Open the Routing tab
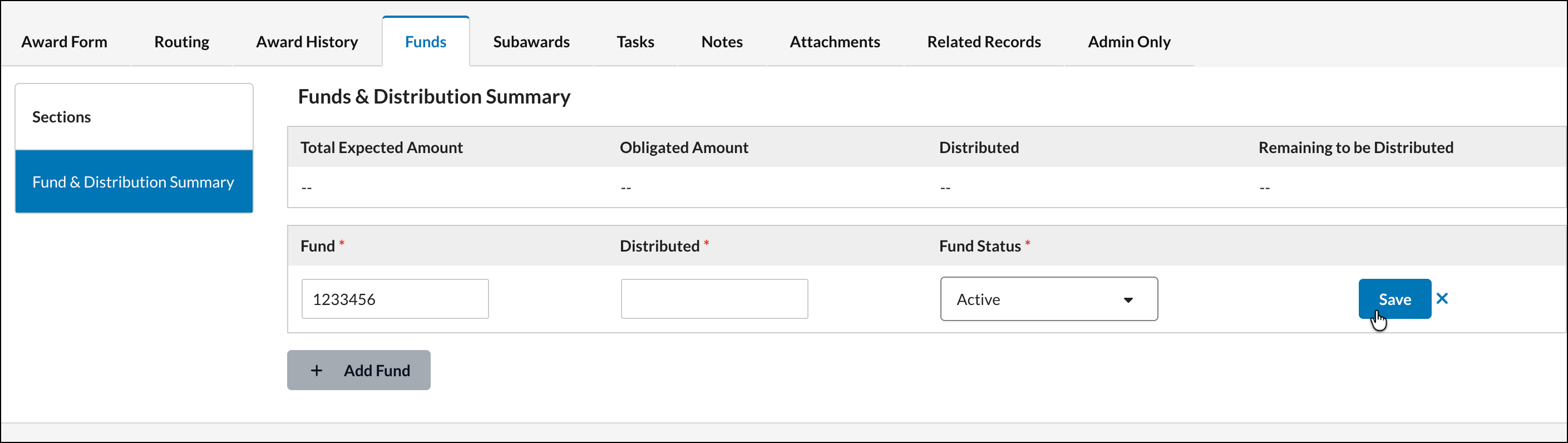This screenshot has width=1568, height=443. 181,41
